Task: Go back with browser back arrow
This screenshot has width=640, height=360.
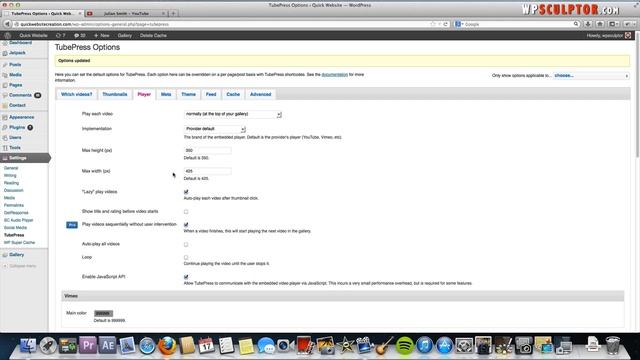Action: point(7,24)
